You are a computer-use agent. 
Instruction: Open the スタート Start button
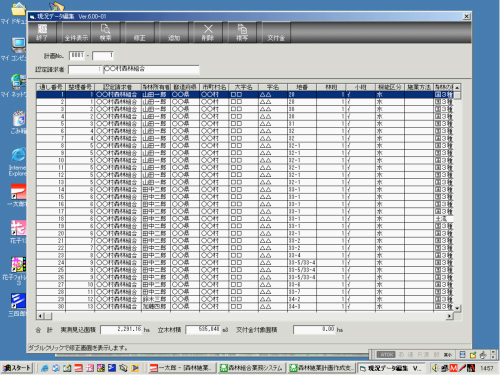tap(17, 368)
